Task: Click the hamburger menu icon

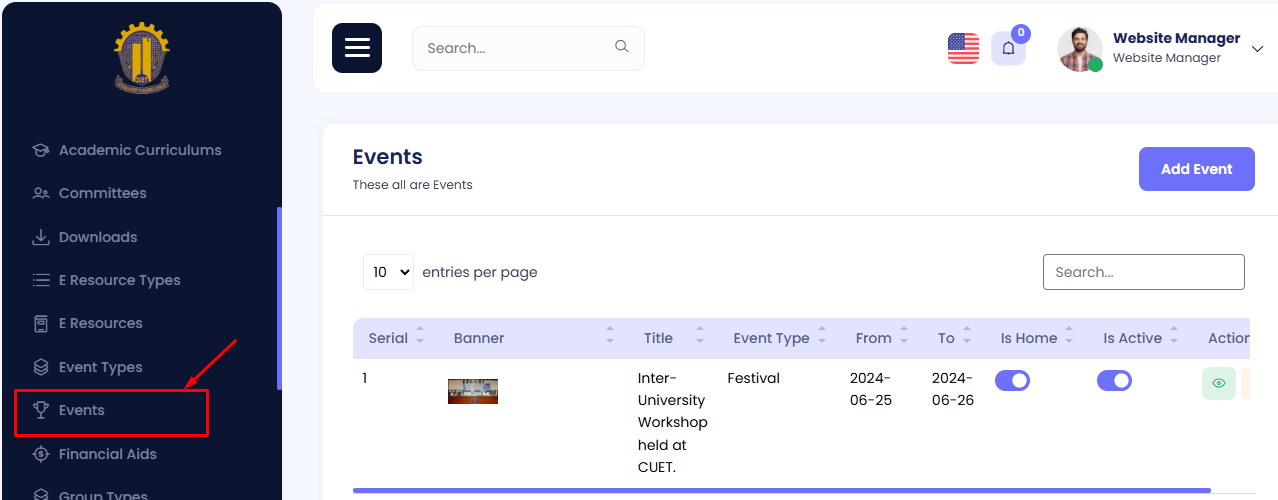Action: 357,48
